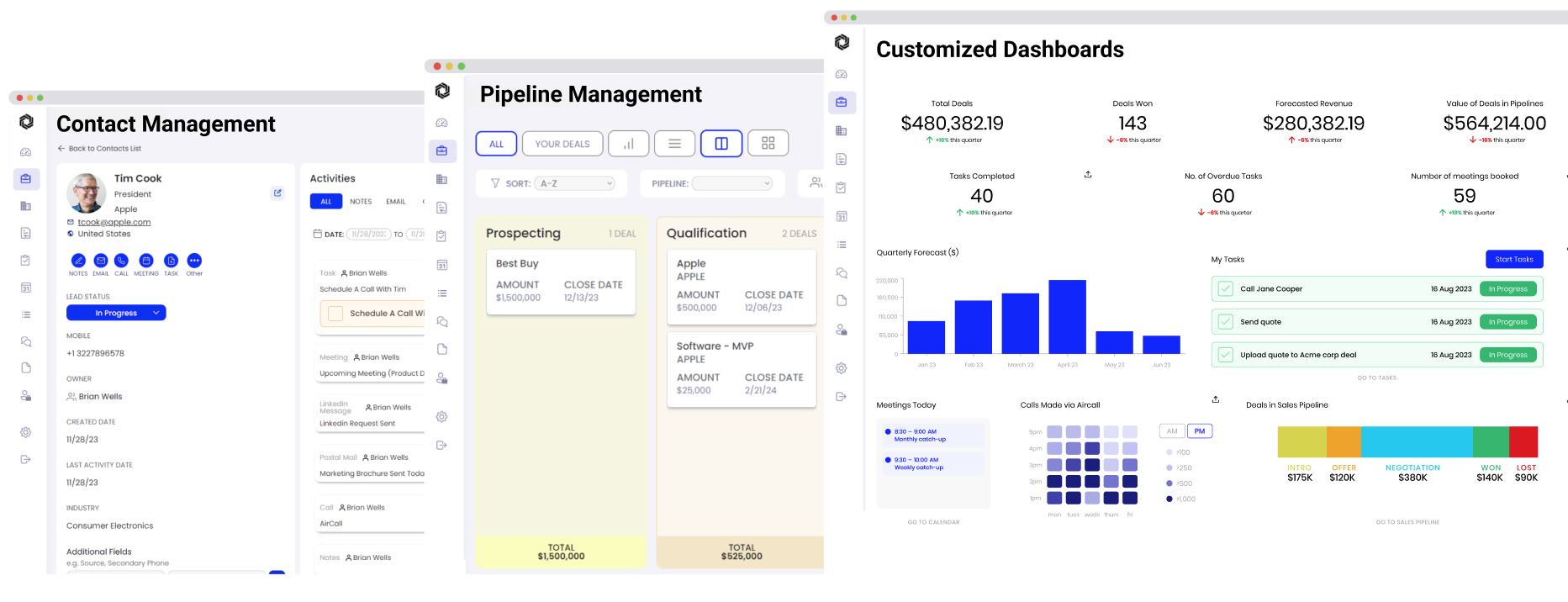Check the Upload quote to Acme corp deal checkbox
Viewport: 1568px width, 602px height.
[x=1226, y=355]
